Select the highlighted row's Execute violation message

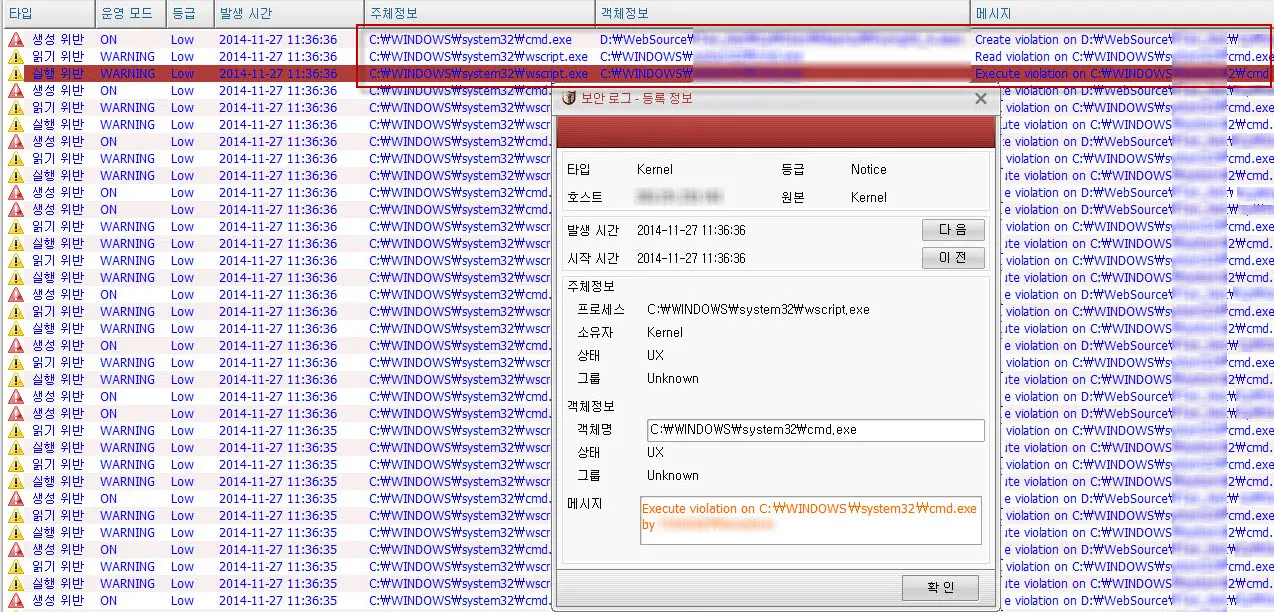click(1072, 74)
